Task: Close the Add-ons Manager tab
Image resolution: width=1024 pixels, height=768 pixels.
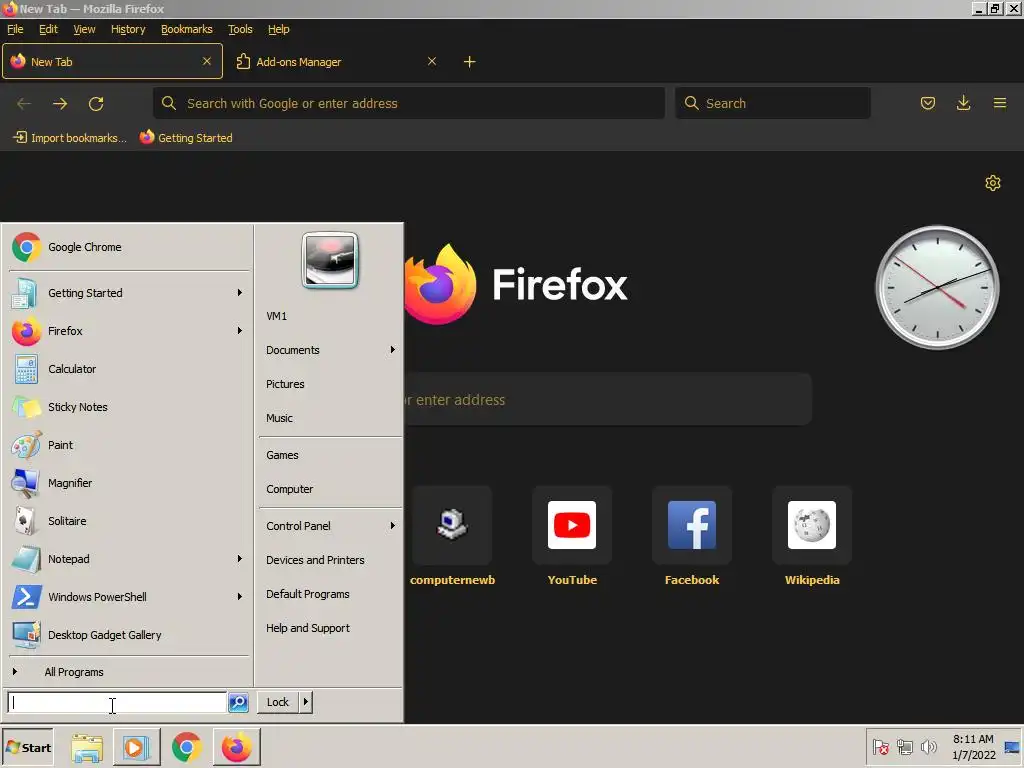Action: coord(432,61)
